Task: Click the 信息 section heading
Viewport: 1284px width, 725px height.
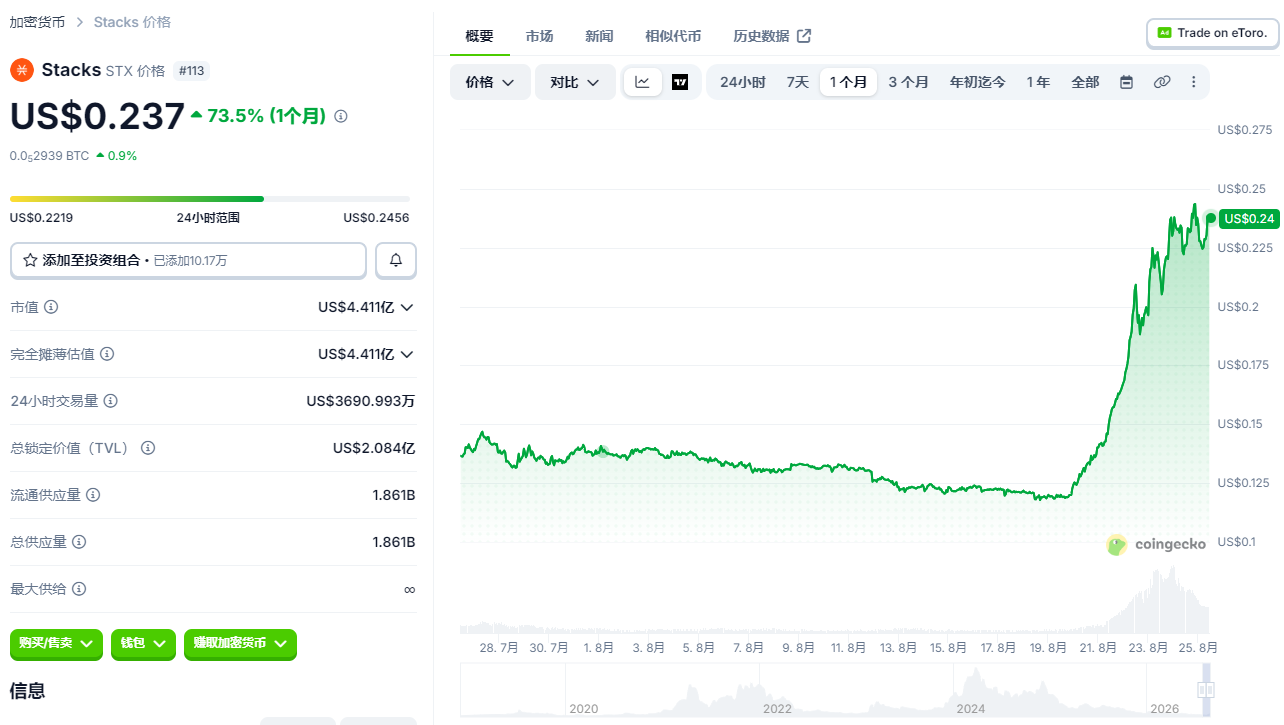Action: 27,691
